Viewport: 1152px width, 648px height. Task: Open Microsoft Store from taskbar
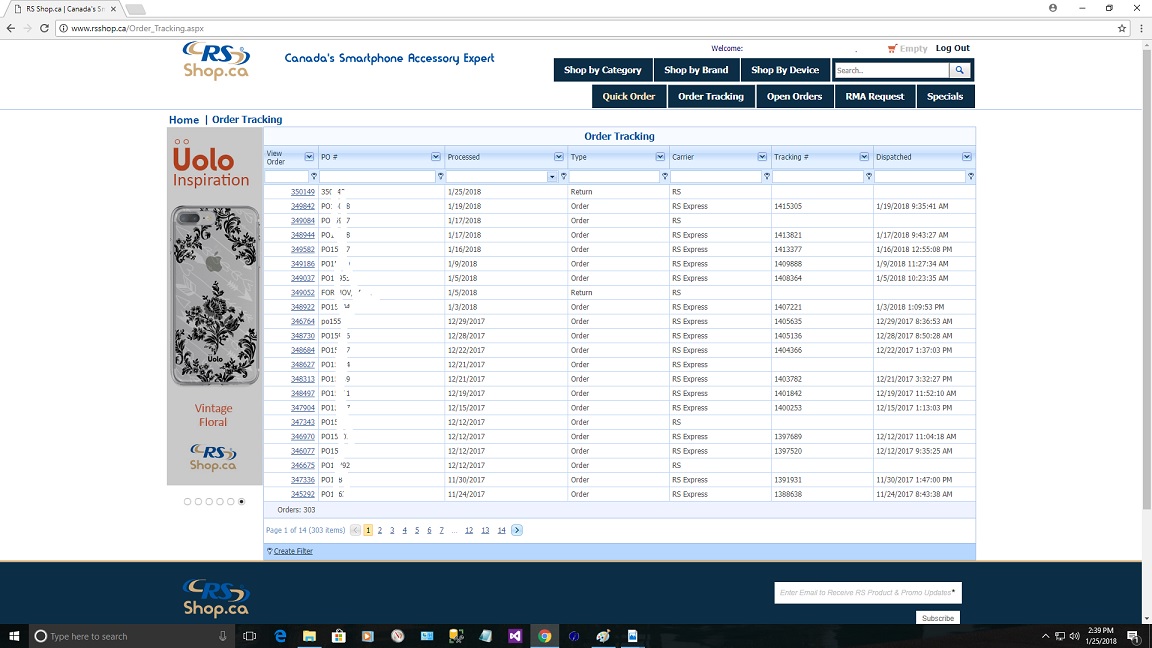339,636
